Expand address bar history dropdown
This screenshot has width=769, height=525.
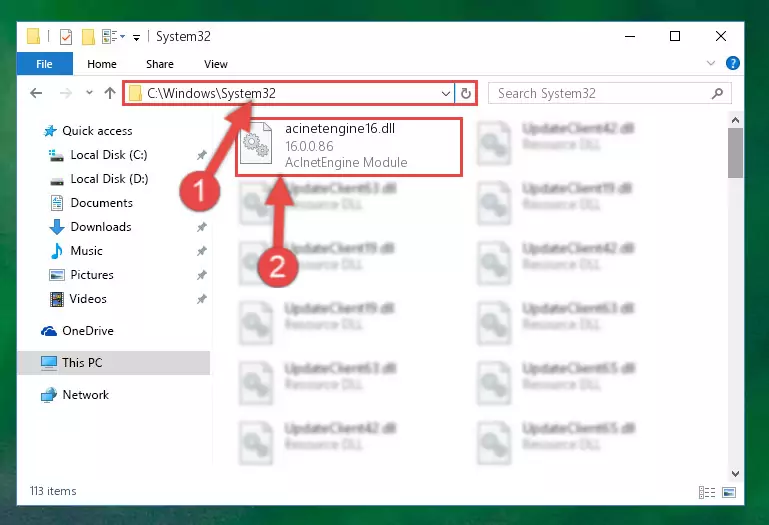click(445, 93)
